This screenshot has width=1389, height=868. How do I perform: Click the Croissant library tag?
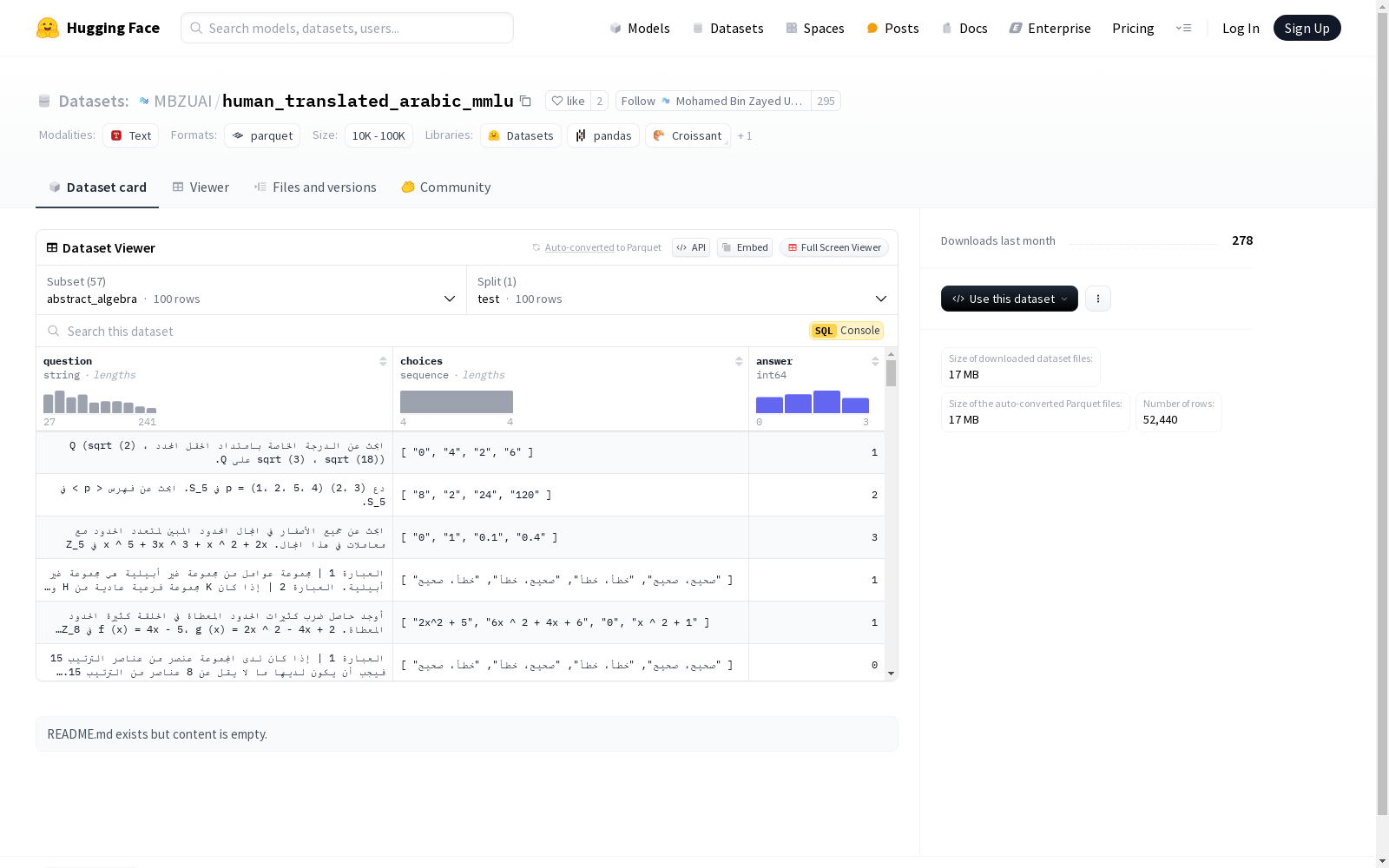(688, 135)
